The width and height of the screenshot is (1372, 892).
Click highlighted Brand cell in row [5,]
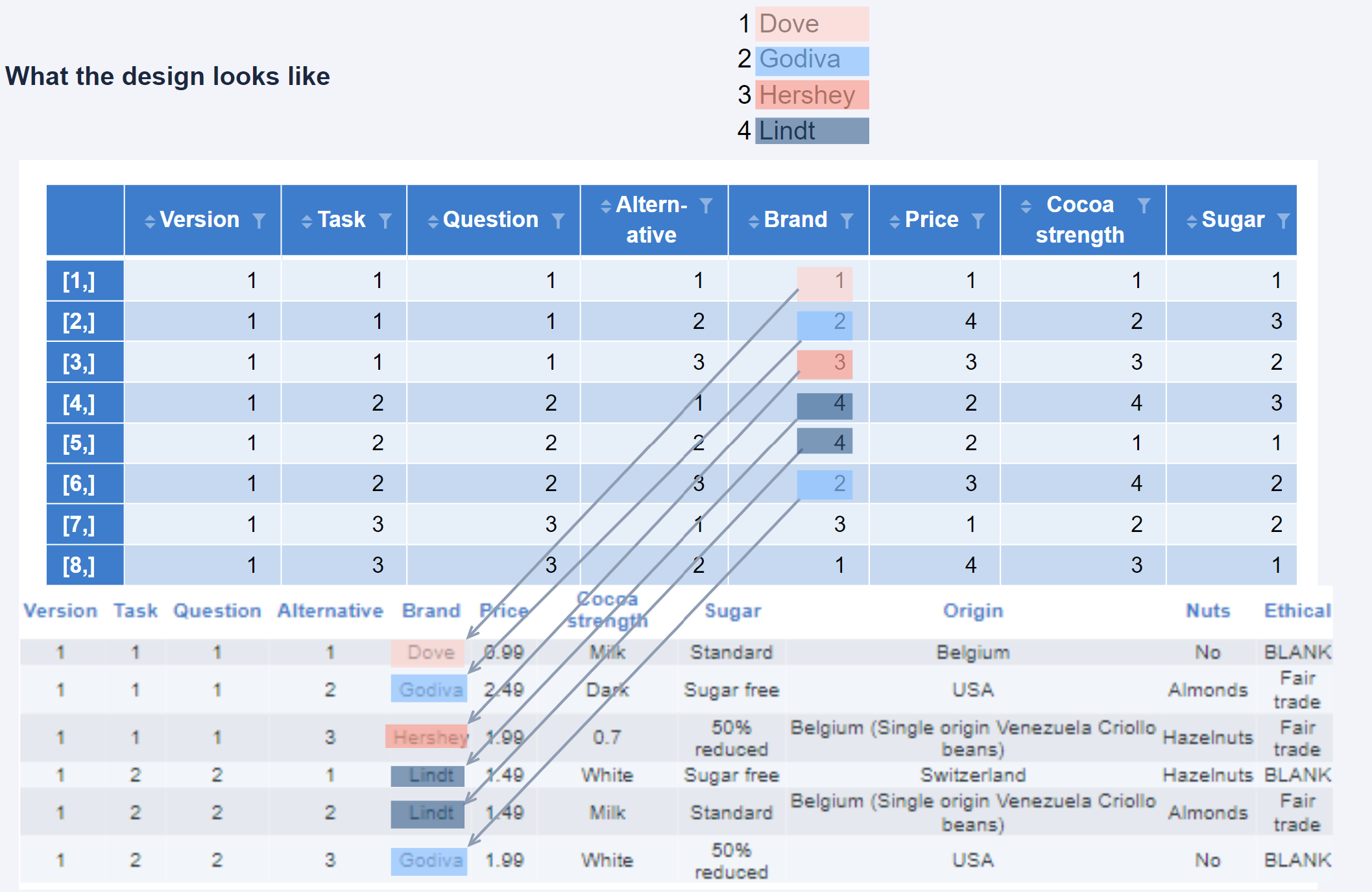coord(824,442)
